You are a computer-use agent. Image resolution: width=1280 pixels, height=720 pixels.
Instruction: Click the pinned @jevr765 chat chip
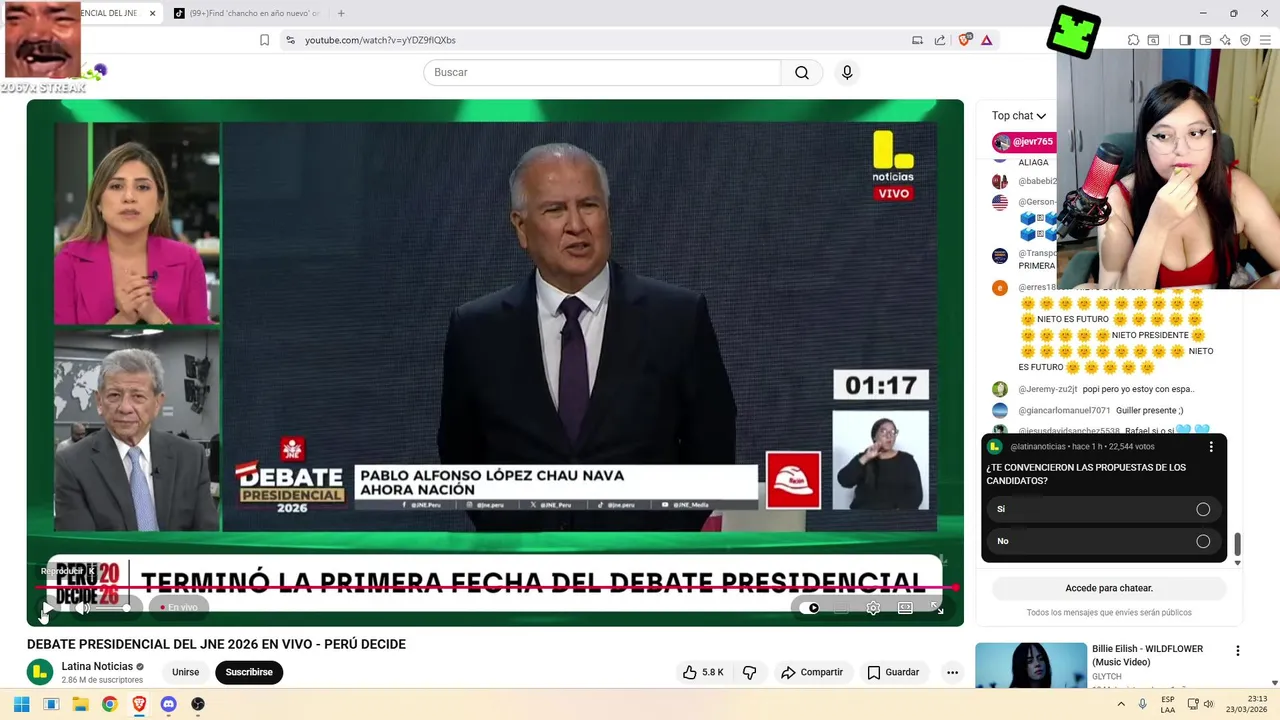click(x=1023, y=142)
